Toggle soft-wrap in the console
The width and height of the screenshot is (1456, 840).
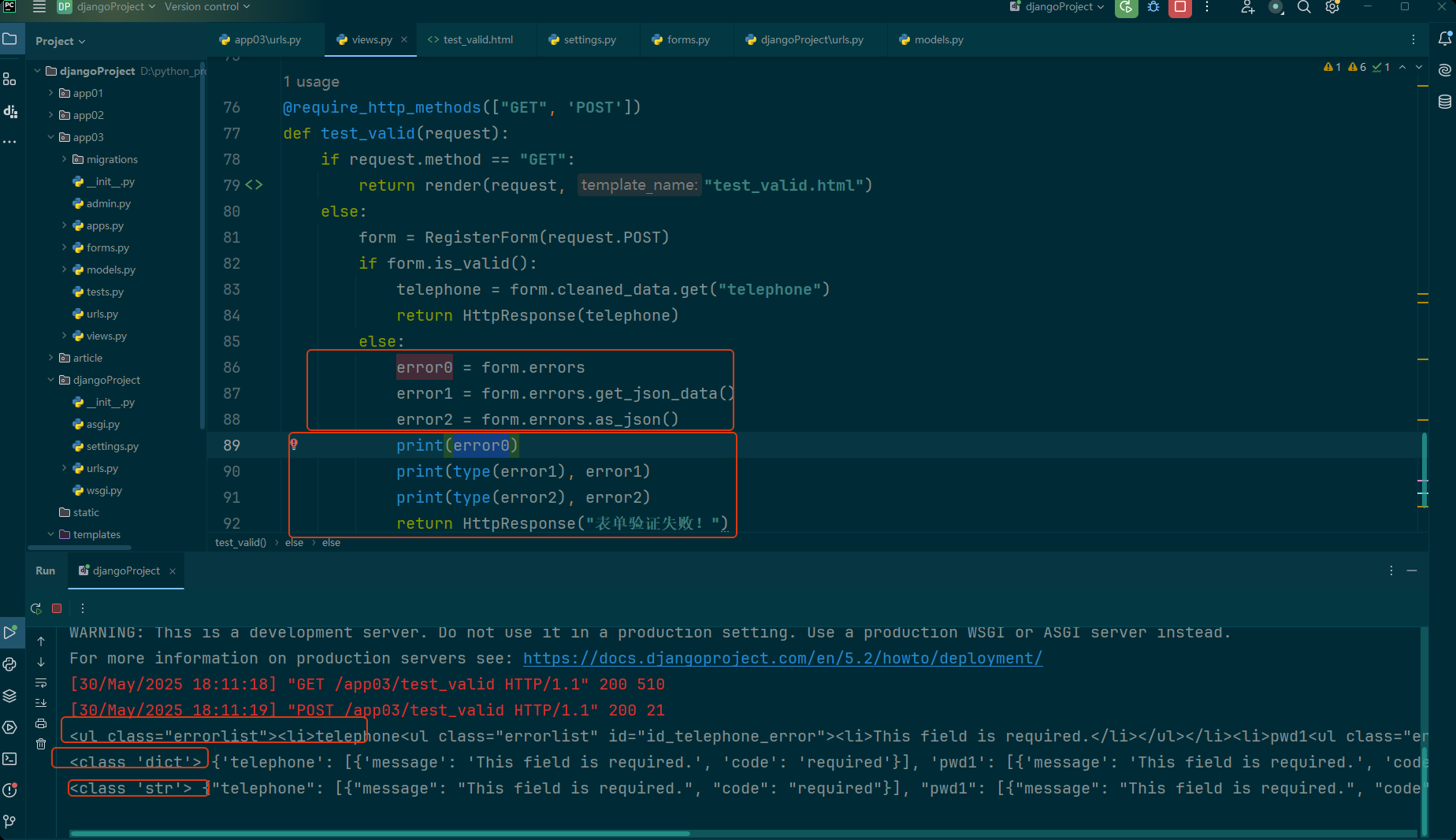pos(41,682)
